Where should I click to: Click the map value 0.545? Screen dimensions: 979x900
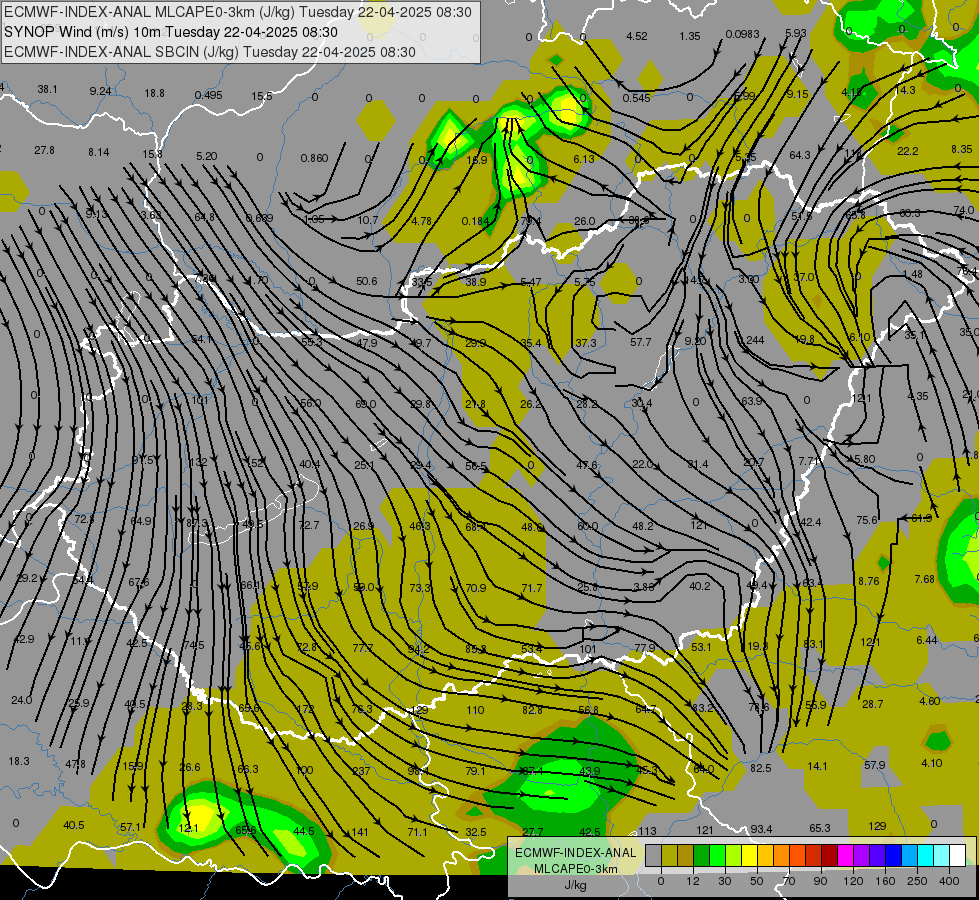636,98
